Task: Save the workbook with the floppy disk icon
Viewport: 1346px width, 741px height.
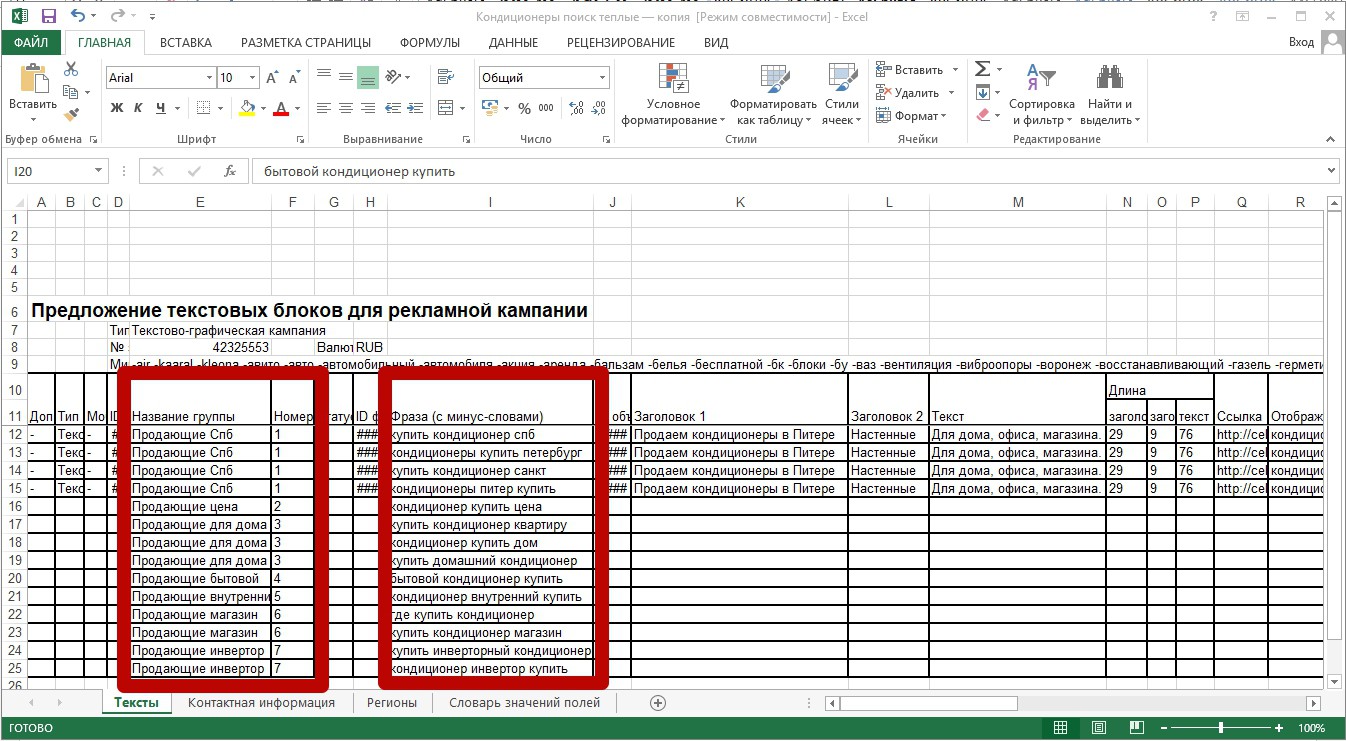Action: (x=48, y=16)
